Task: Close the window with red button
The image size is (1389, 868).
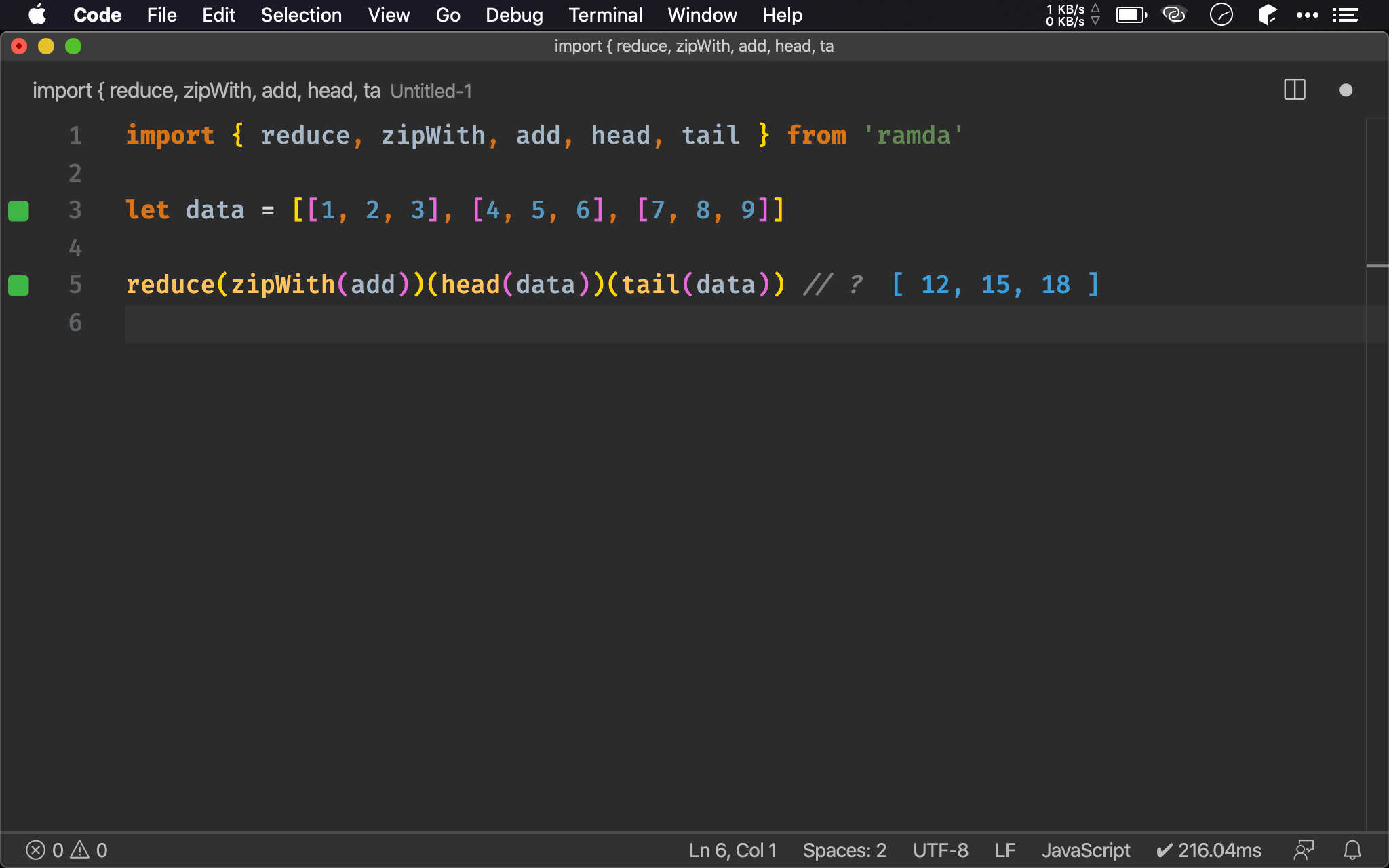Action: coord(19,46)
